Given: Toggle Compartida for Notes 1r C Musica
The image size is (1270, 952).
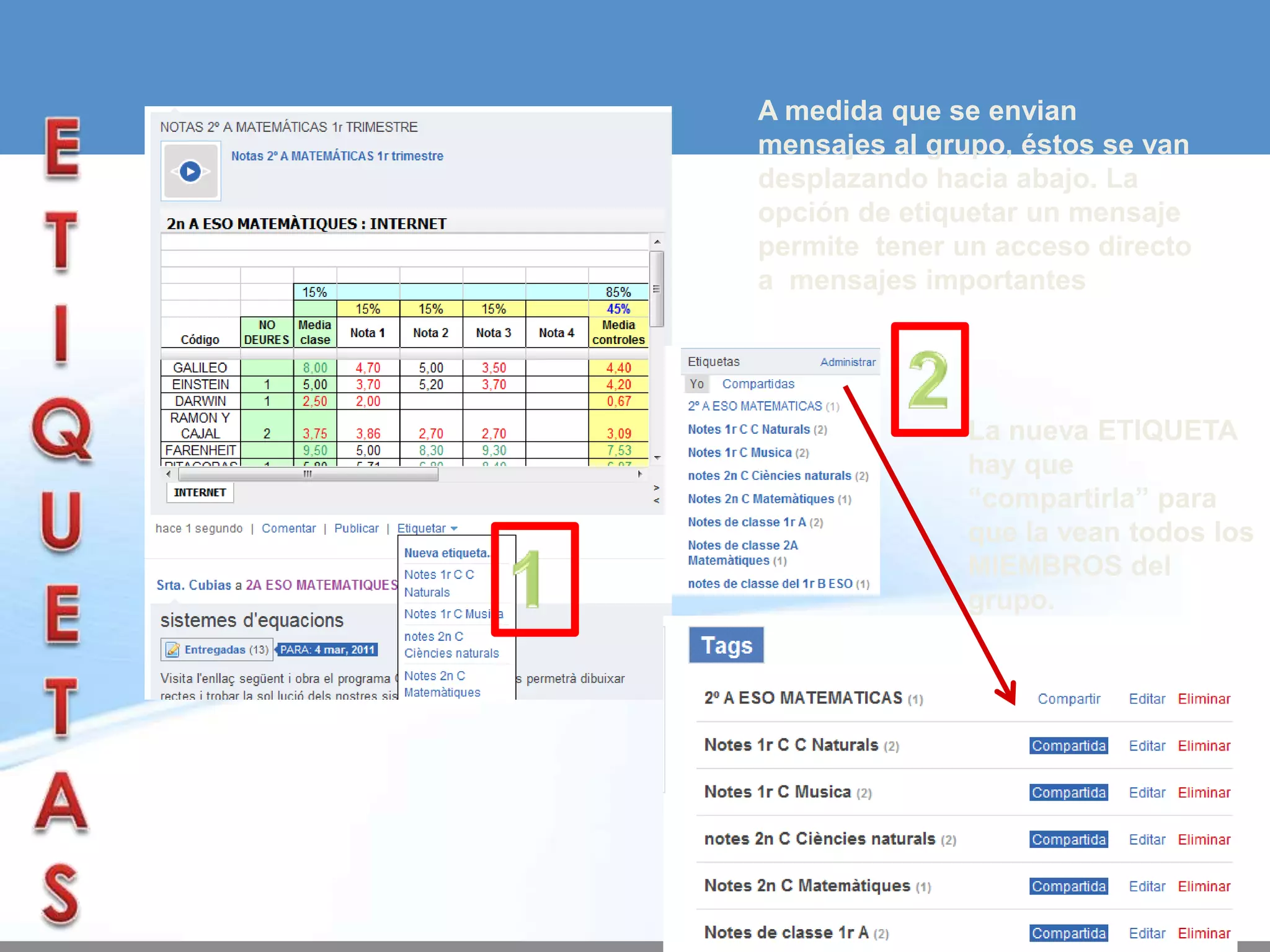Looking at the screenshot, I should (x=1068, y=792).
